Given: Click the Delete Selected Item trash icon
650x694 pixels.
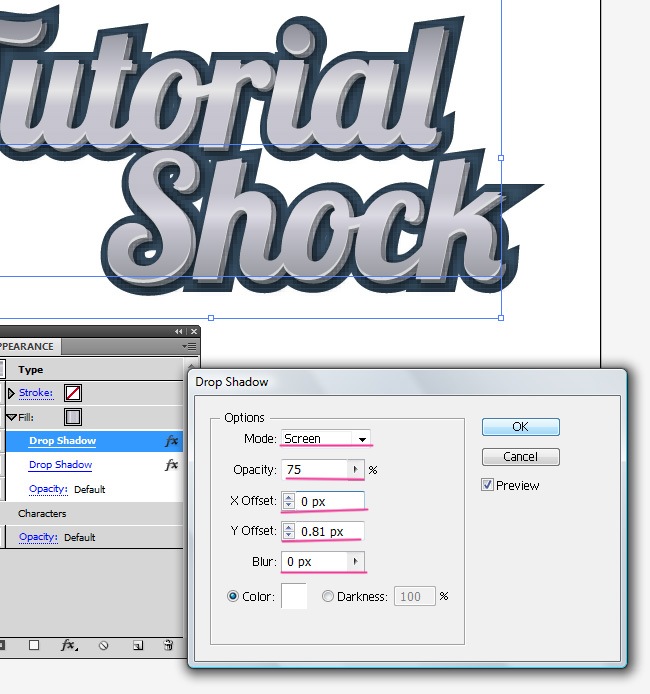Looking at the screenshot, I should 168,645.
